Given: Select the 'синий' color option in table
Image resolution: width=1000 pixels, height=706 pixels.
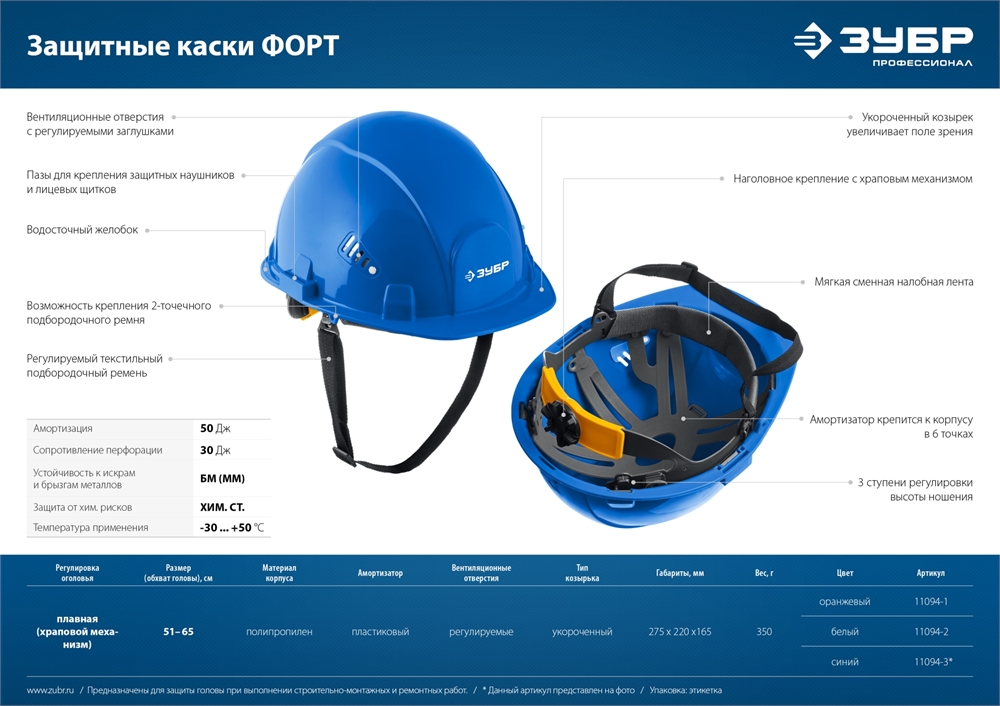Looking at the screenshot, I should tap(845, 662).
